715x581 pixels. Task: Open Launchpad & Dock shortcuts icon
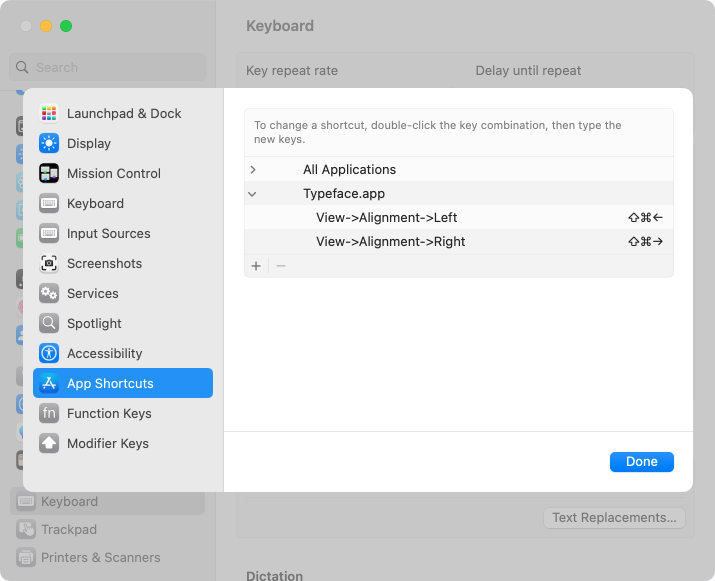(x=49, y=113)
